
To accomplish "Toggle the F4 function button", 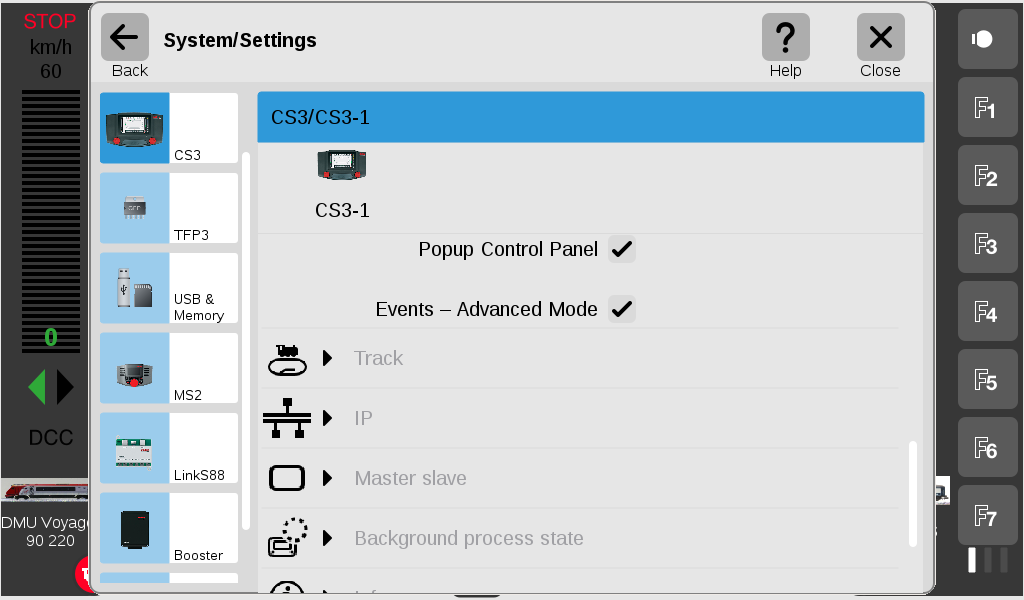I will [987, 311].
